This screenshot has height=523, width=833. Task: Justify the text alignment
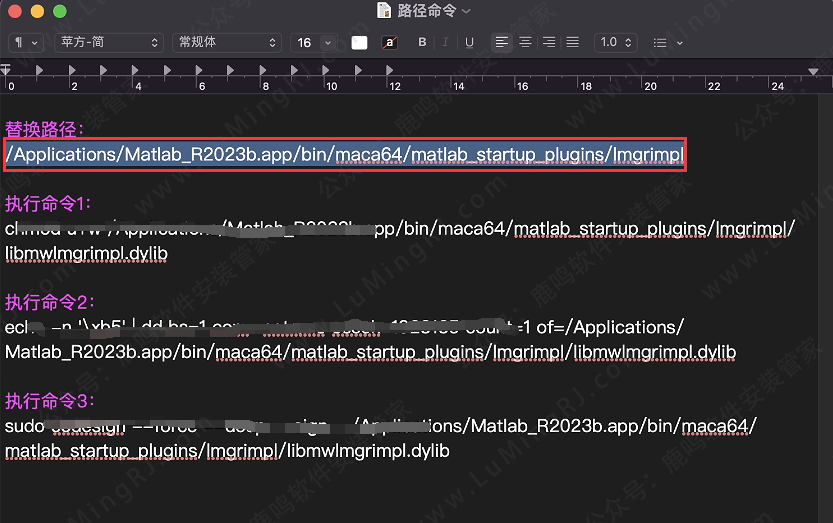pyautogui.click(x=572, y=43)
